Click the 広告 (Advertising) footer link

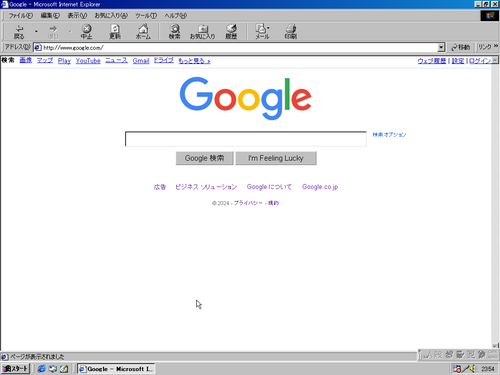pyautogui.click(x=160, y=187)
